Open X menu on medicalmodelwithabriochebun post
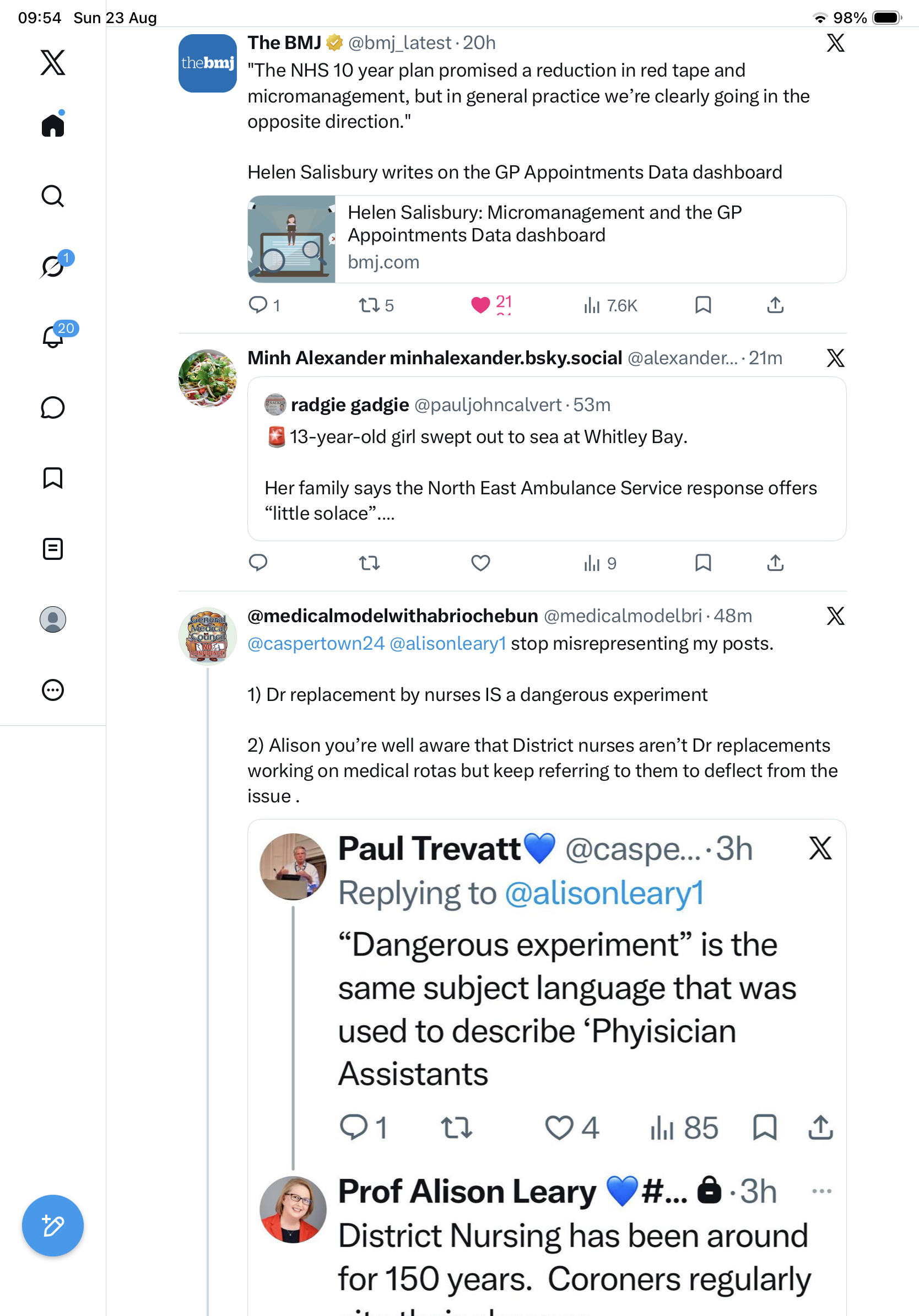919x1316 pixels. [835, 616]
